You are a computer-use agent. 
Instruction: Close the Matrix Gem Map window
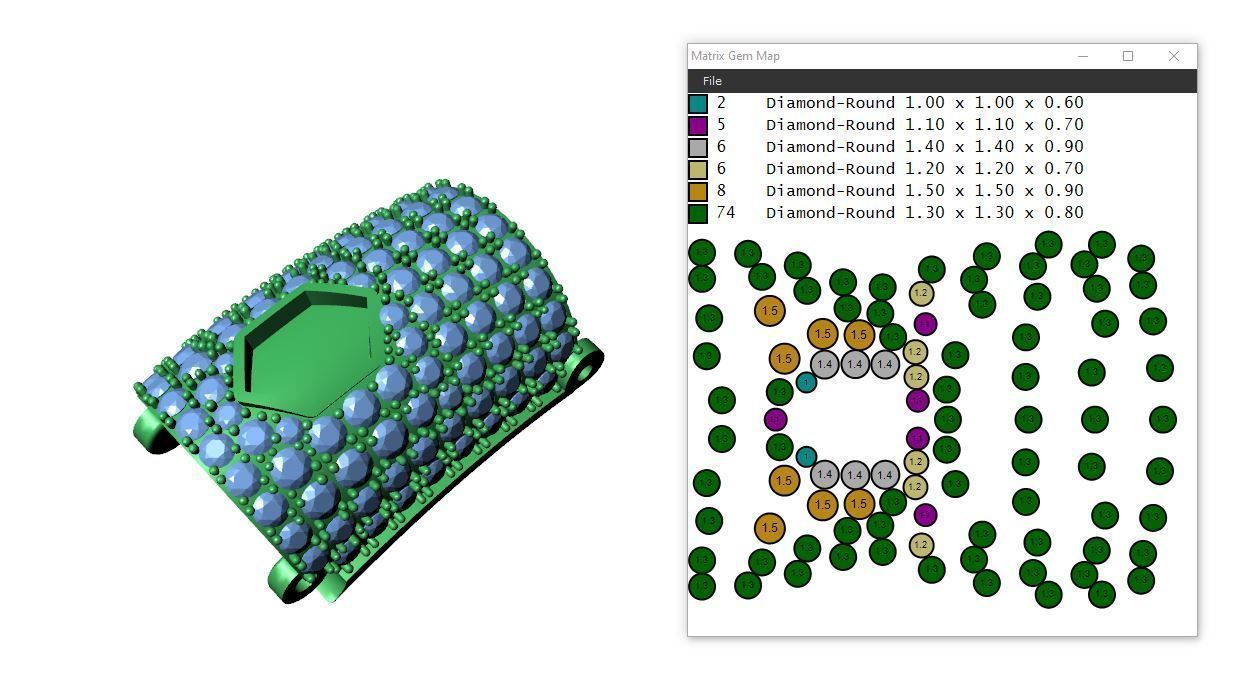coord(1174,56)
